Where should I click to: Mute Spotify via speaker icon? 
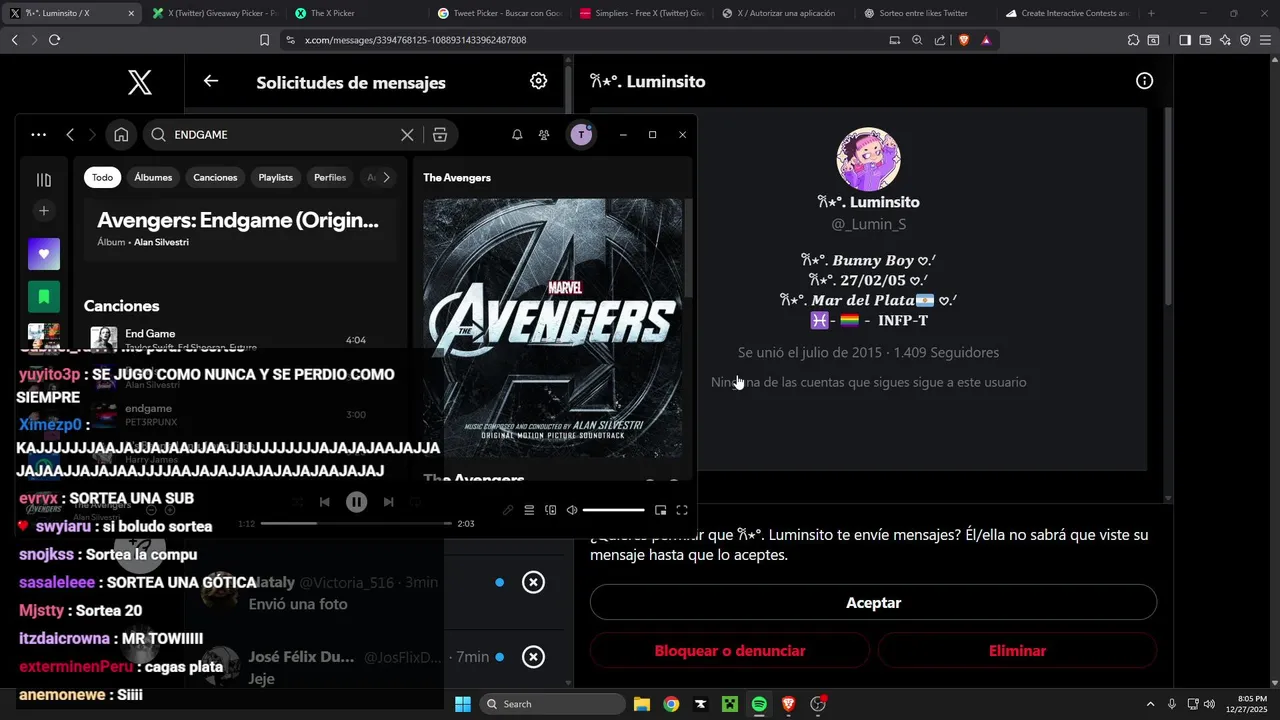click(572, 510)
